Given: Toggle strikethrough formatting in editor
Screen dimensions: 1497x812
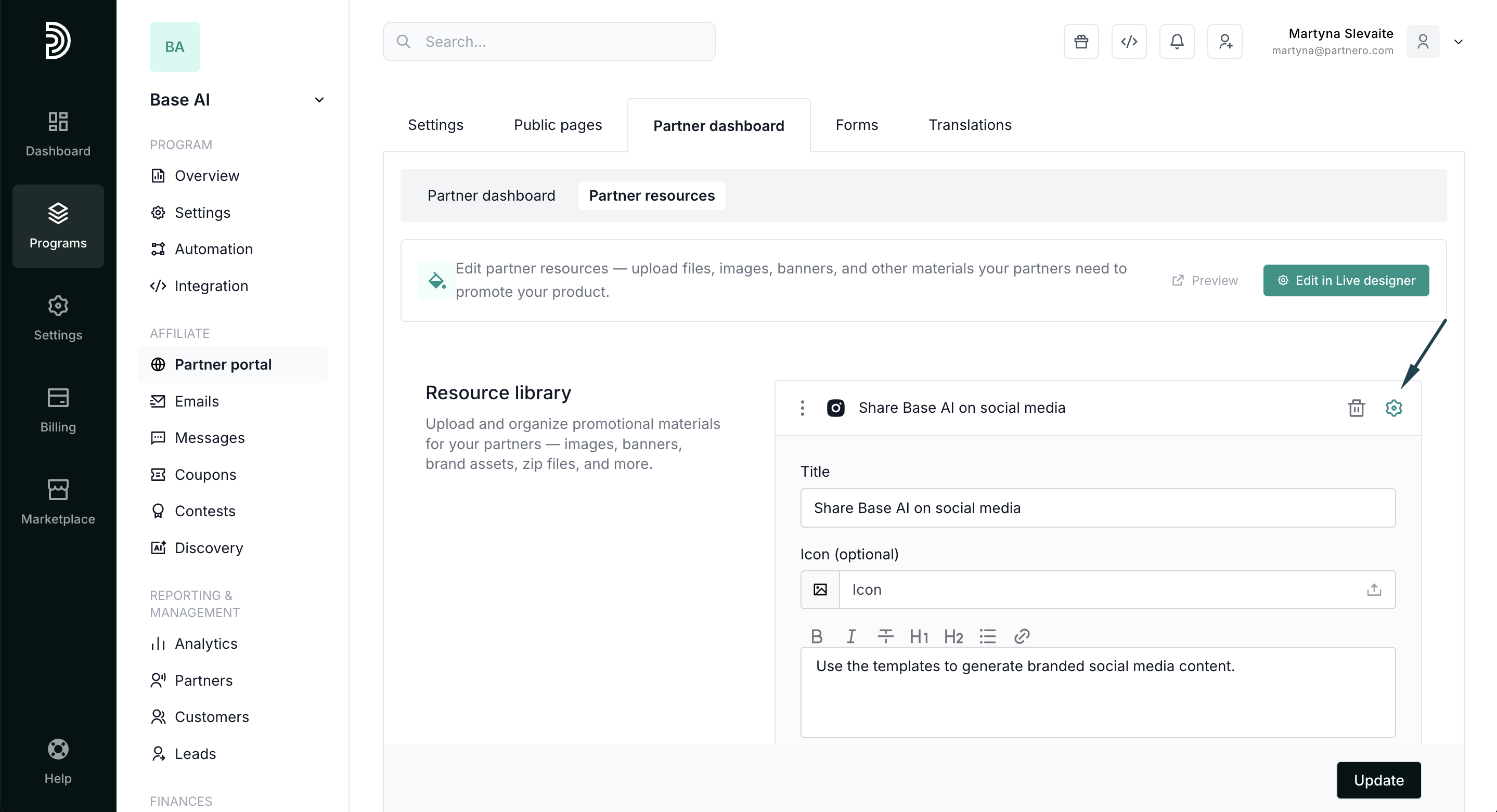Looking at the screenshot, I should [x=885, y=637].
